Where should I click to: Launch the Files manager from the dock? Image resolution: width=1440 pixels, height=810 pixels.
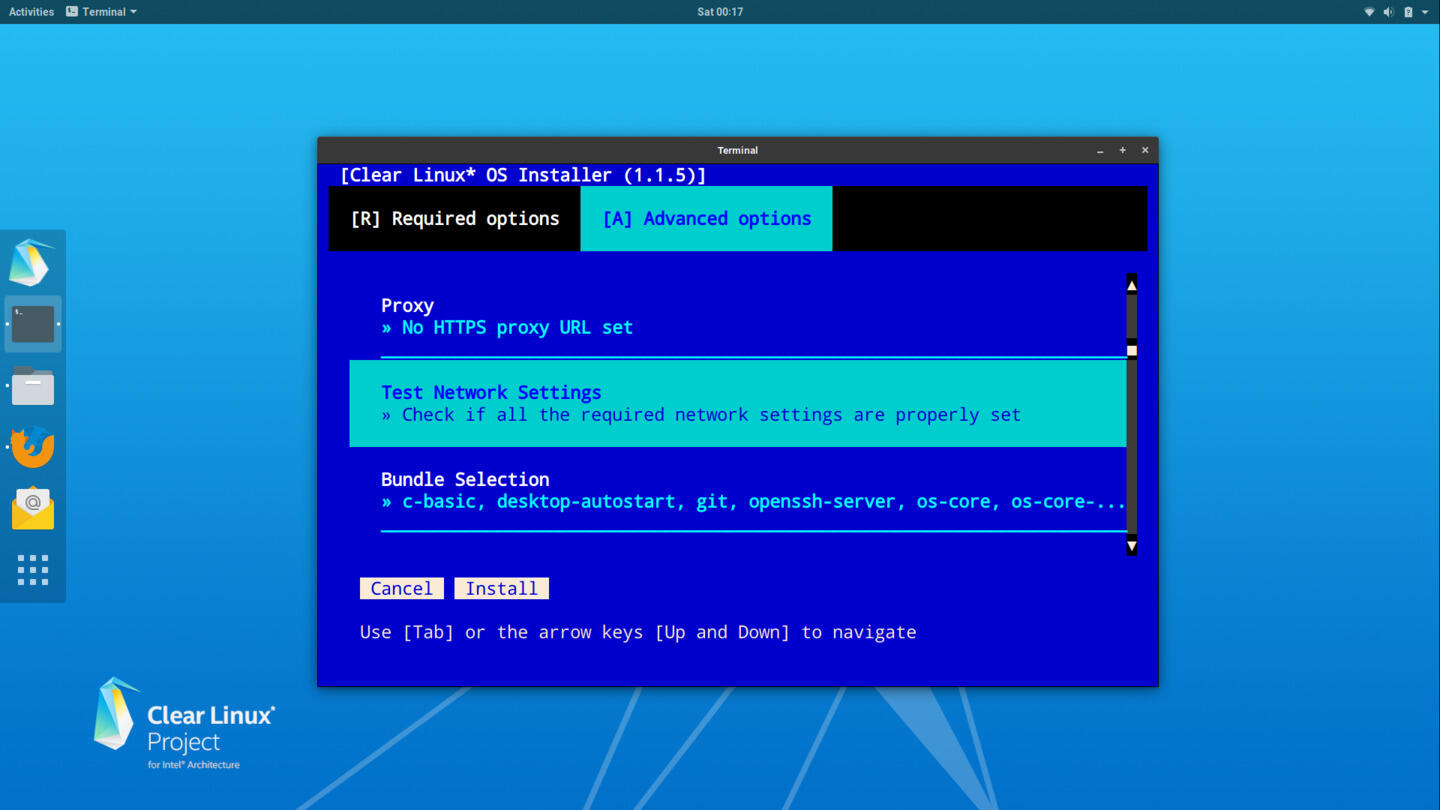click(x=33, y=385)
